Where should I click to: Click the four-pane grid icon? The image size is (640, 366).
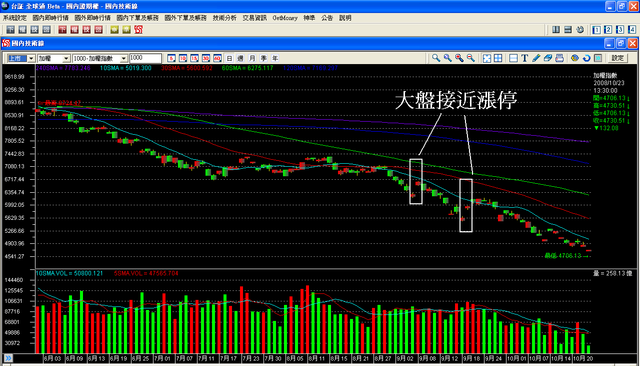[498, 58]
